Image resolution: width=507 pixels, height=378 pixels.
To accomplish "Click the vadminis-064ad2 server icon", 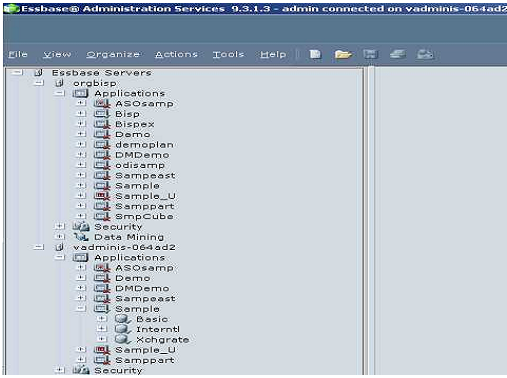I will click(x=60, y=247).
